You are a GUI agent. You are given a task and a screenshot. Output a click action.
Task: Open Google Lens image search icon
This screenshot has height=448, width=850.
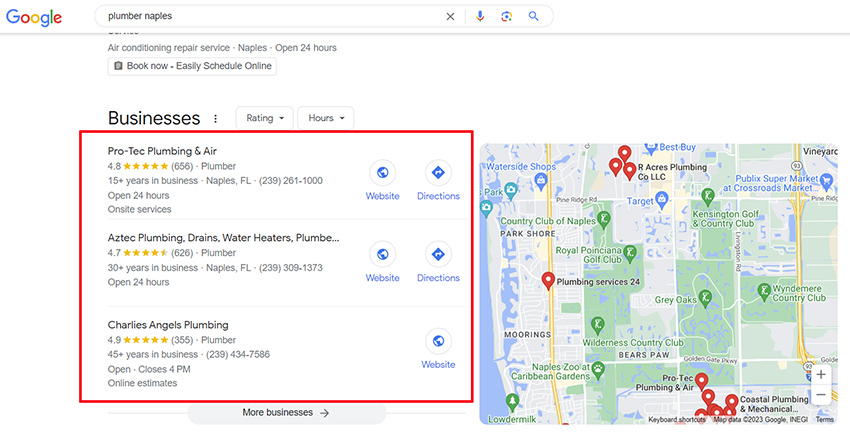(x=506, y=16)
